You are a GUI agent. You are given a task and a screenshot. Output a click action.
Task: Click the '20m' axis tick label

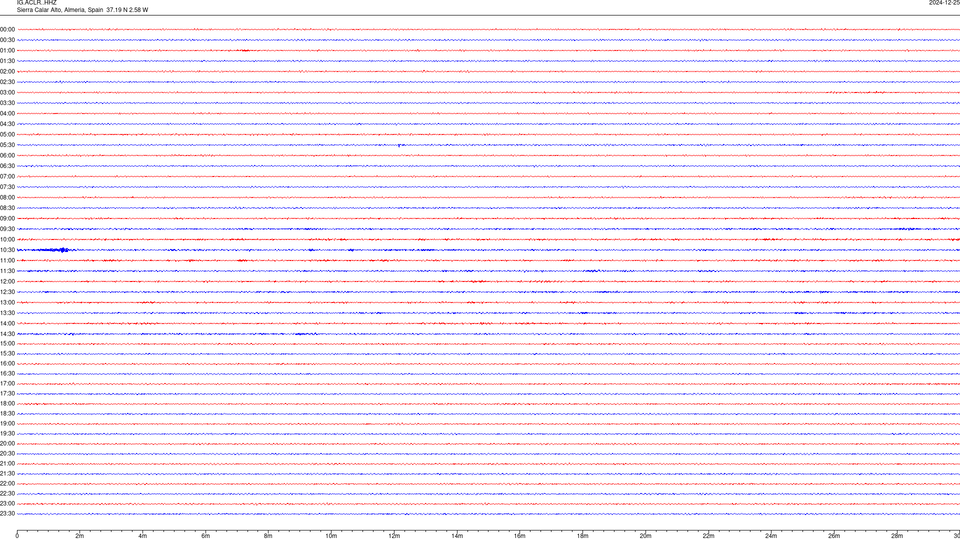(x=645, y=536)
